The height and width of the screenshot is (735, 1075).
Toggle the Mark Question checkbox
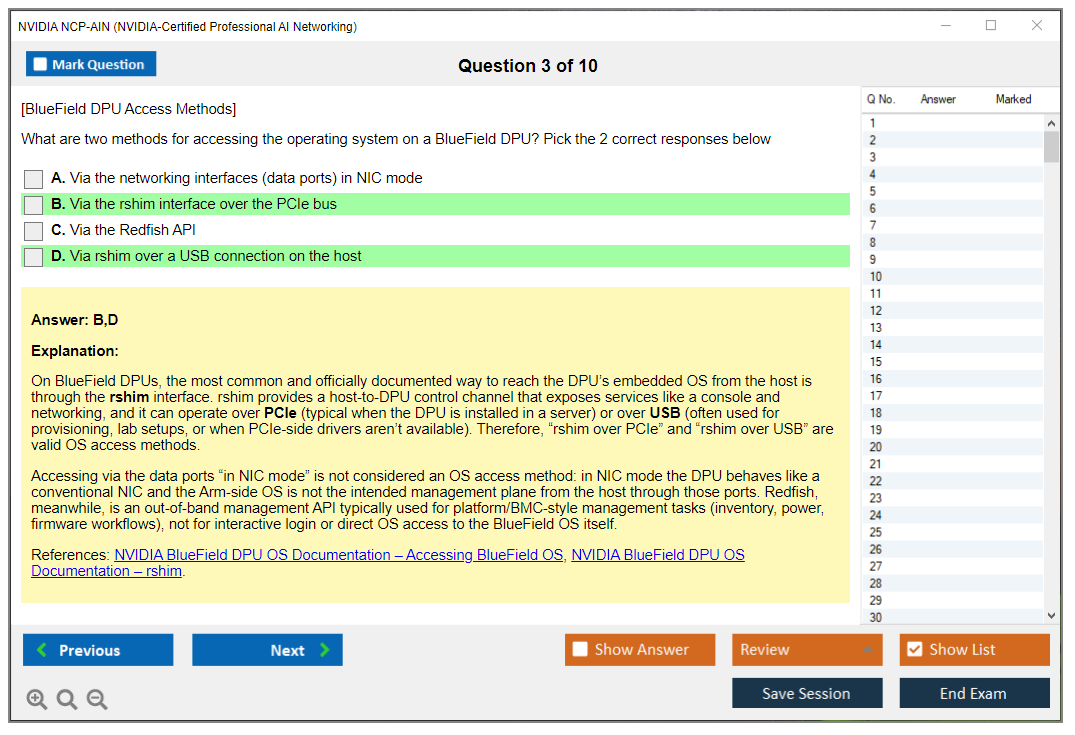40,63
